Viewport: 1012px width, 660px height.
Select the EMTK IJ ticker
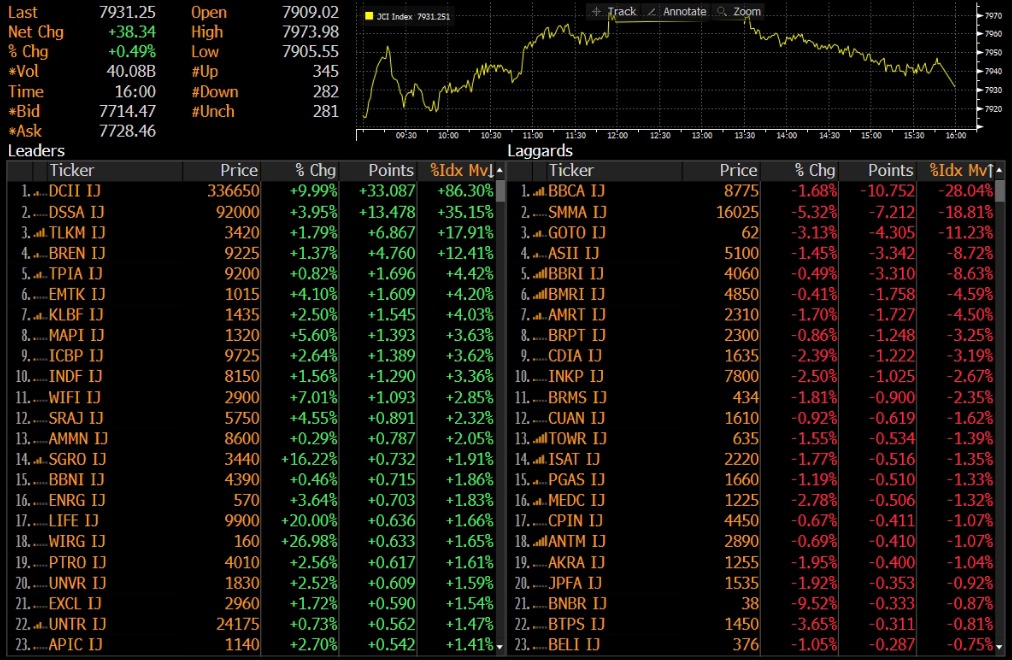click(77, 294)
